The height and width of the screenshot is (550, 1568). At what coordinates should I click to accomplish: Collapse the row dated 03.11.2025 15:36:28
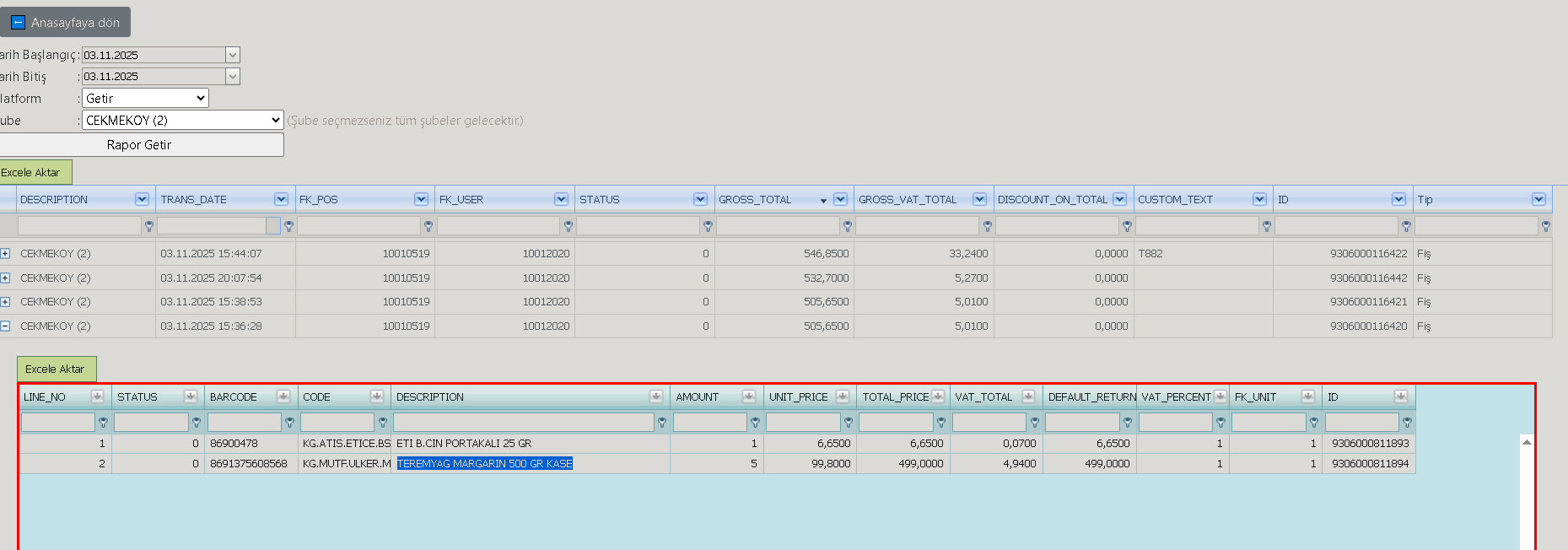coord(5,326)
